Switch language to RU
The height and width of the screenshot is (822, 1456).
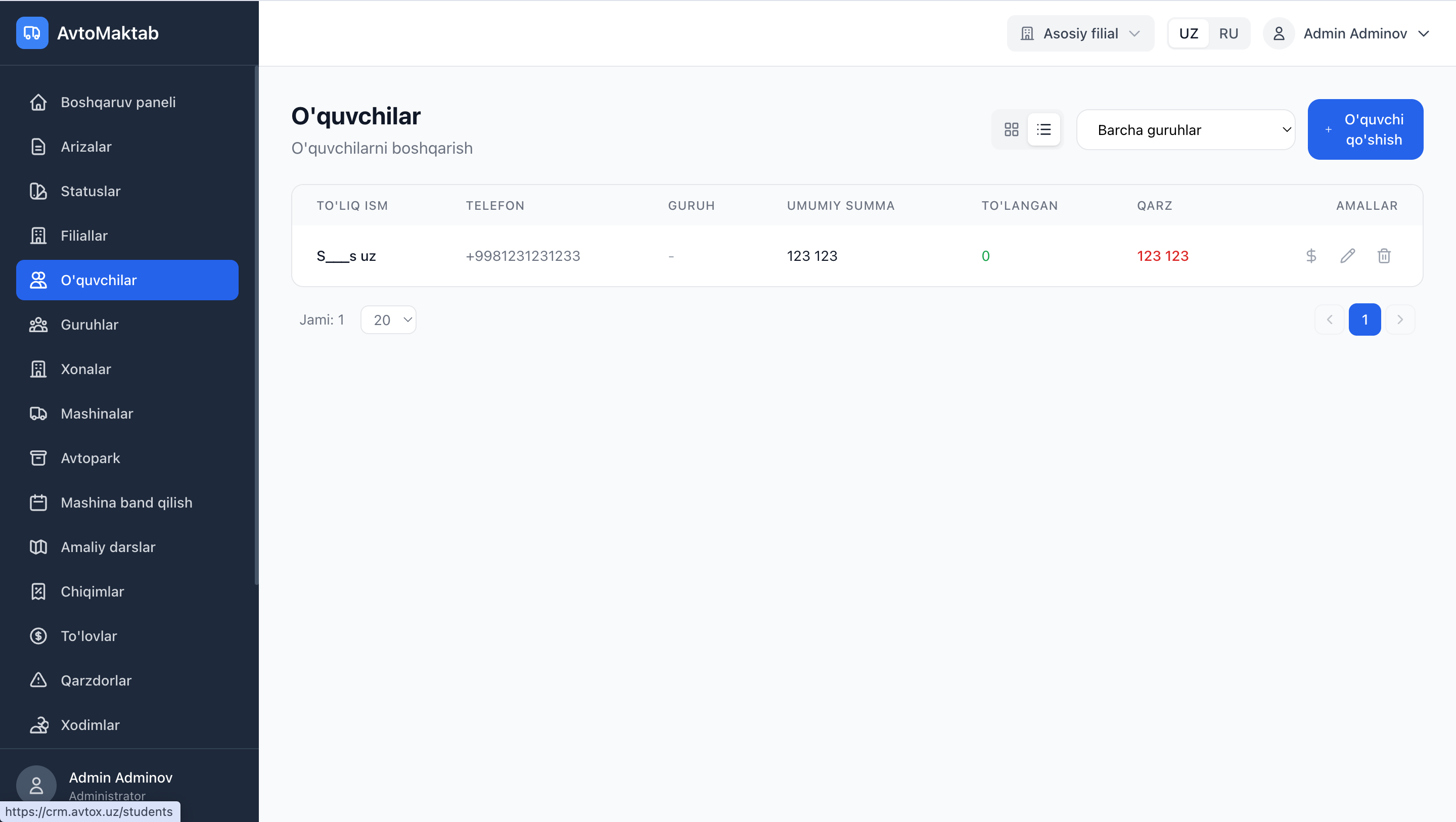[1228, 33]
